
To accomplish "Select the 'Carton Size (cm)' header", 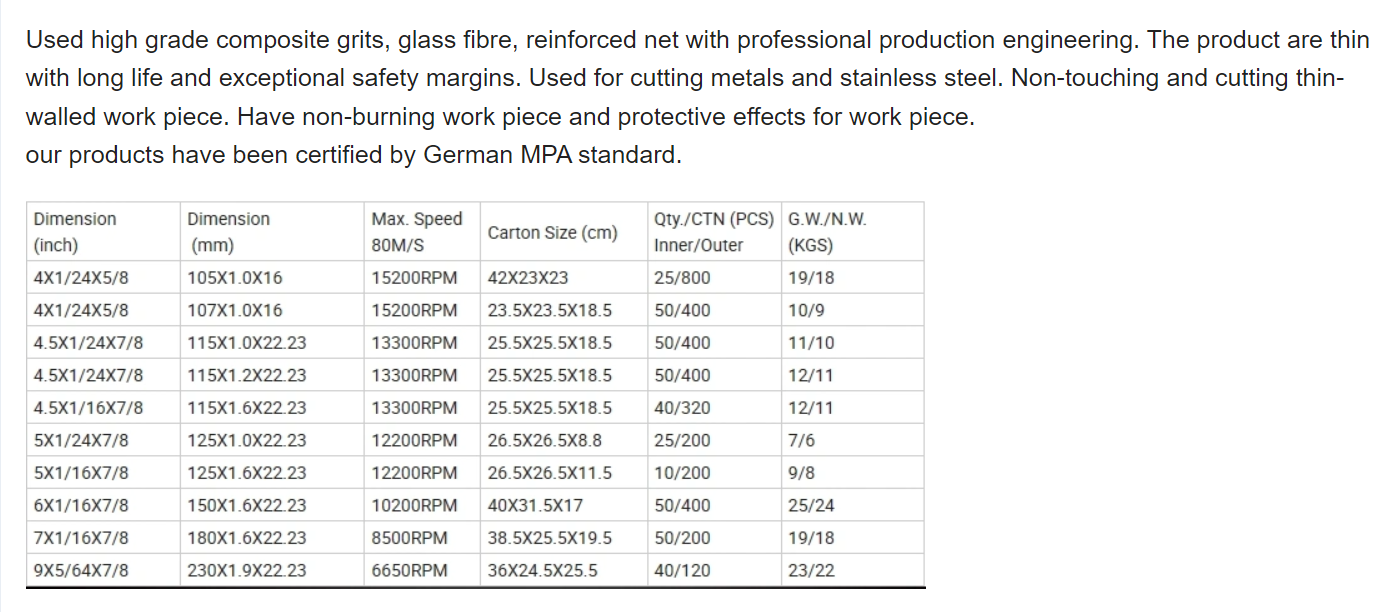I will point(563,232).
